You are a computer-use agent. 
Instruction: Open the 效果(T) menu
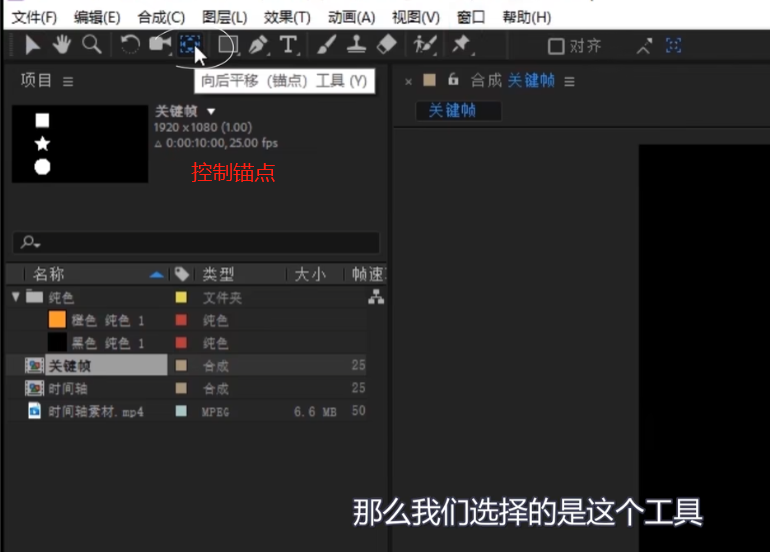[x=287, y=18]
